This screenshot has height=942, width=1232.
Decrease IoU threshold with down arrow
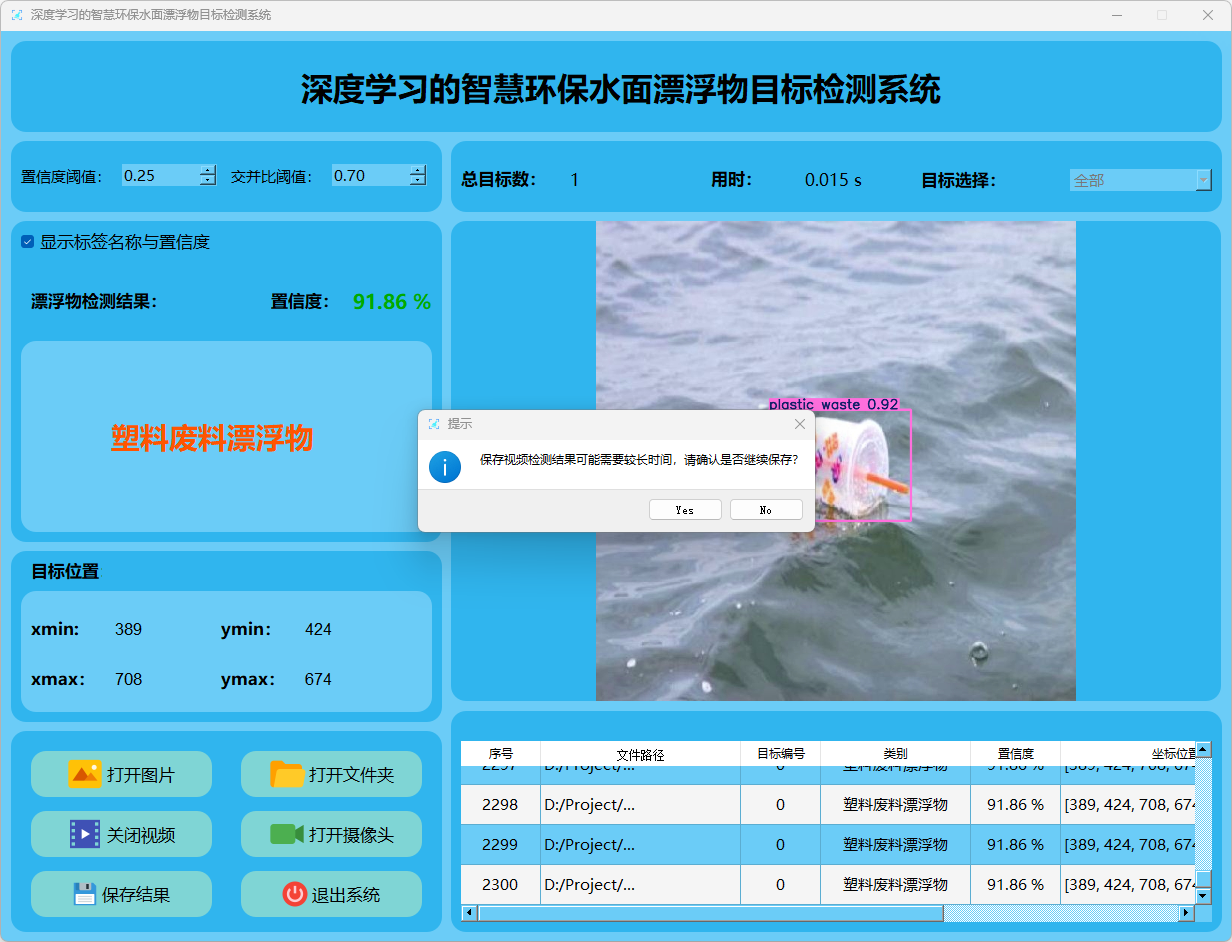(417, 181)
